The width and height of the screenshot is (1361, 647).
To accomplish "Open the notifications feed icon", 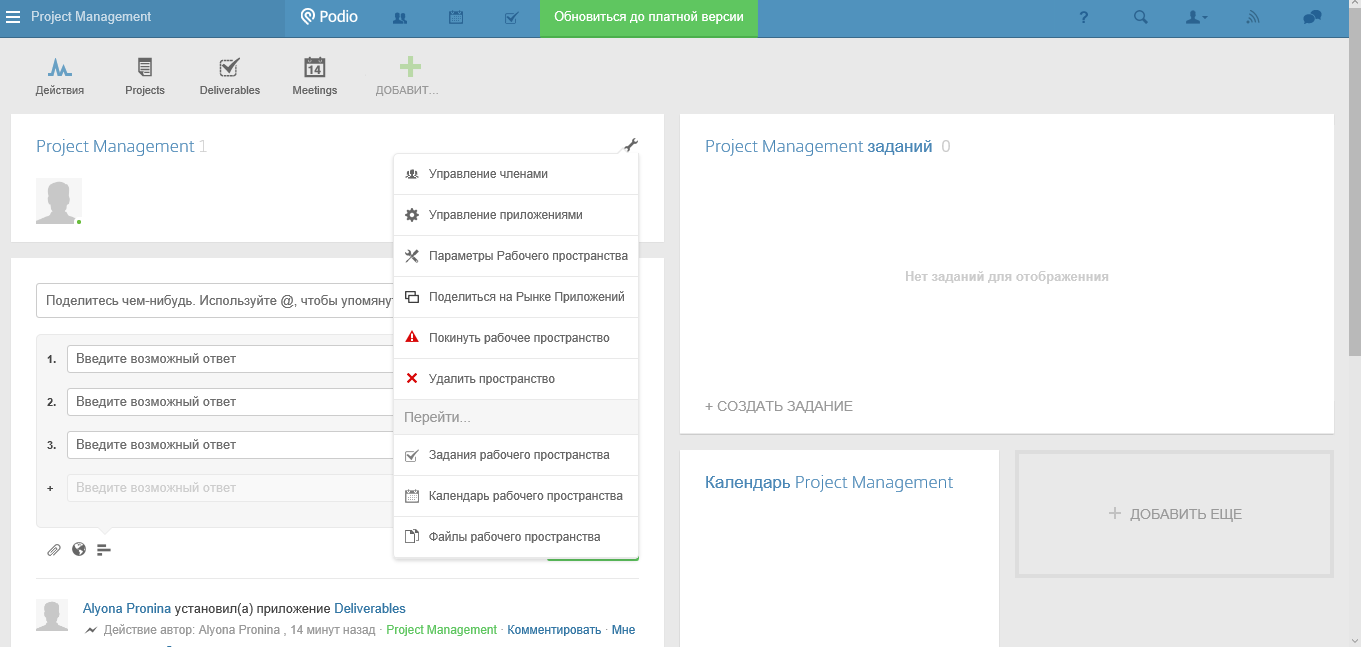I will click(1253, 18).
